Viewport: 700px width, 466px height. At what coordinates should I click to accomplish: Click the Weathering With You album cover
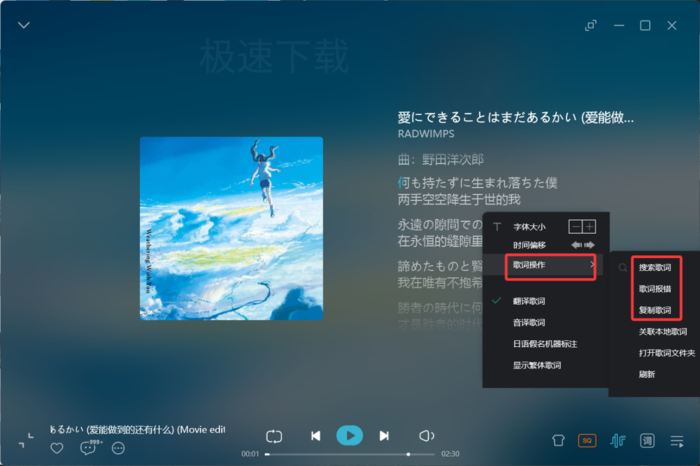[231, 228]
